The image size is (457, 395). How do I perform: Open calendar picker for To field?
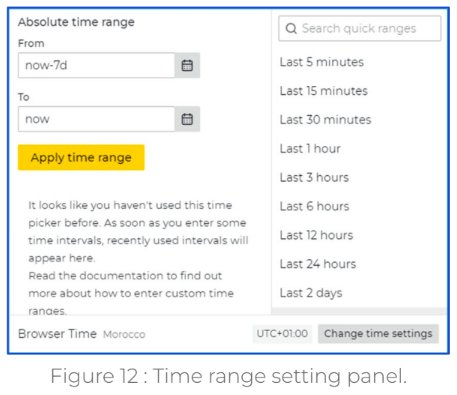tap(187, 119)
